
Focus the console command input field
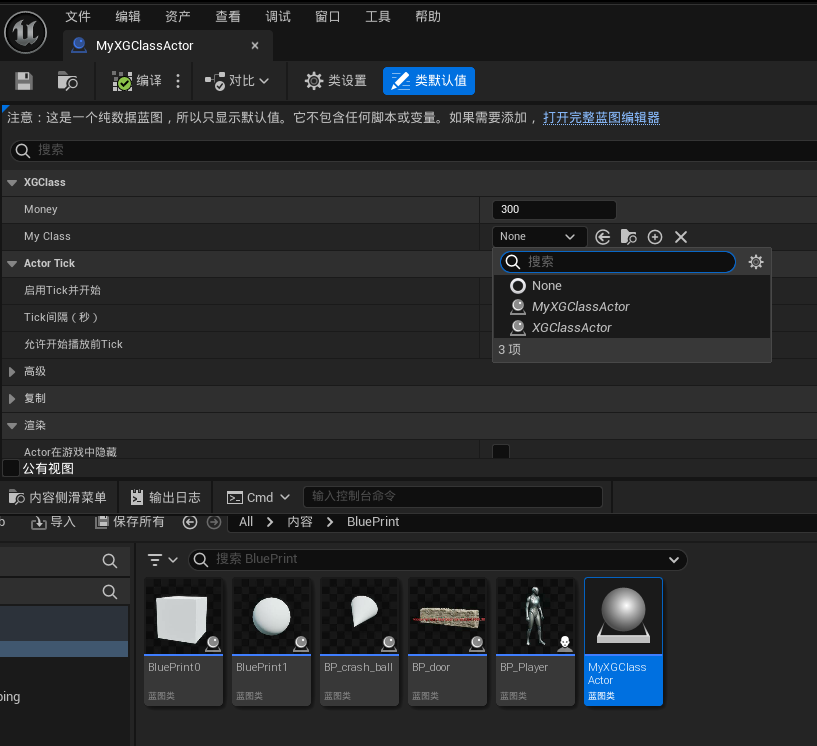pyautogui.click(x=453, y=496)
